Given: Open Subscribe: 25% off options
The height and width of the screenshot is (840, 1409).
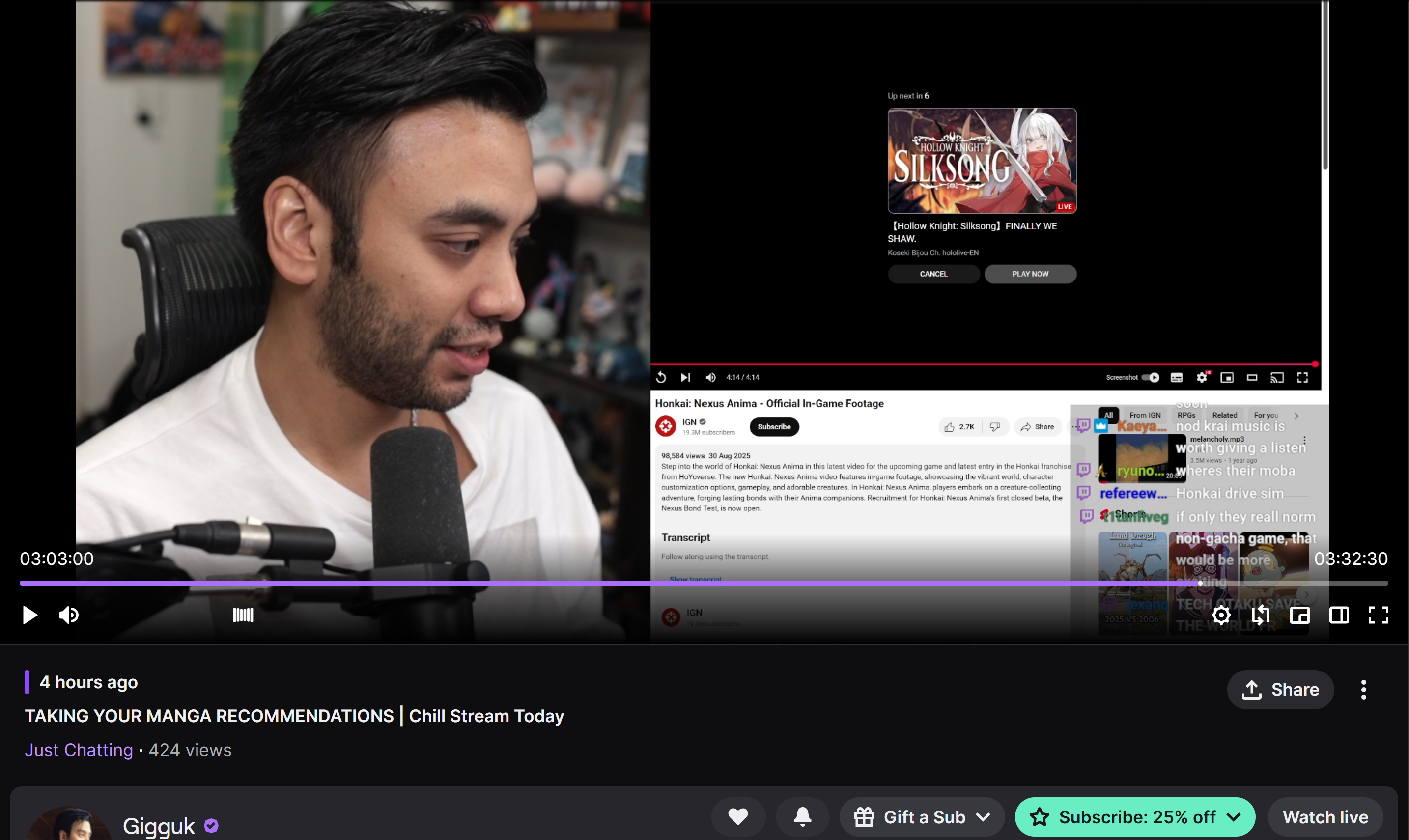Looking at the screenshot, I should click(1135, 816).
